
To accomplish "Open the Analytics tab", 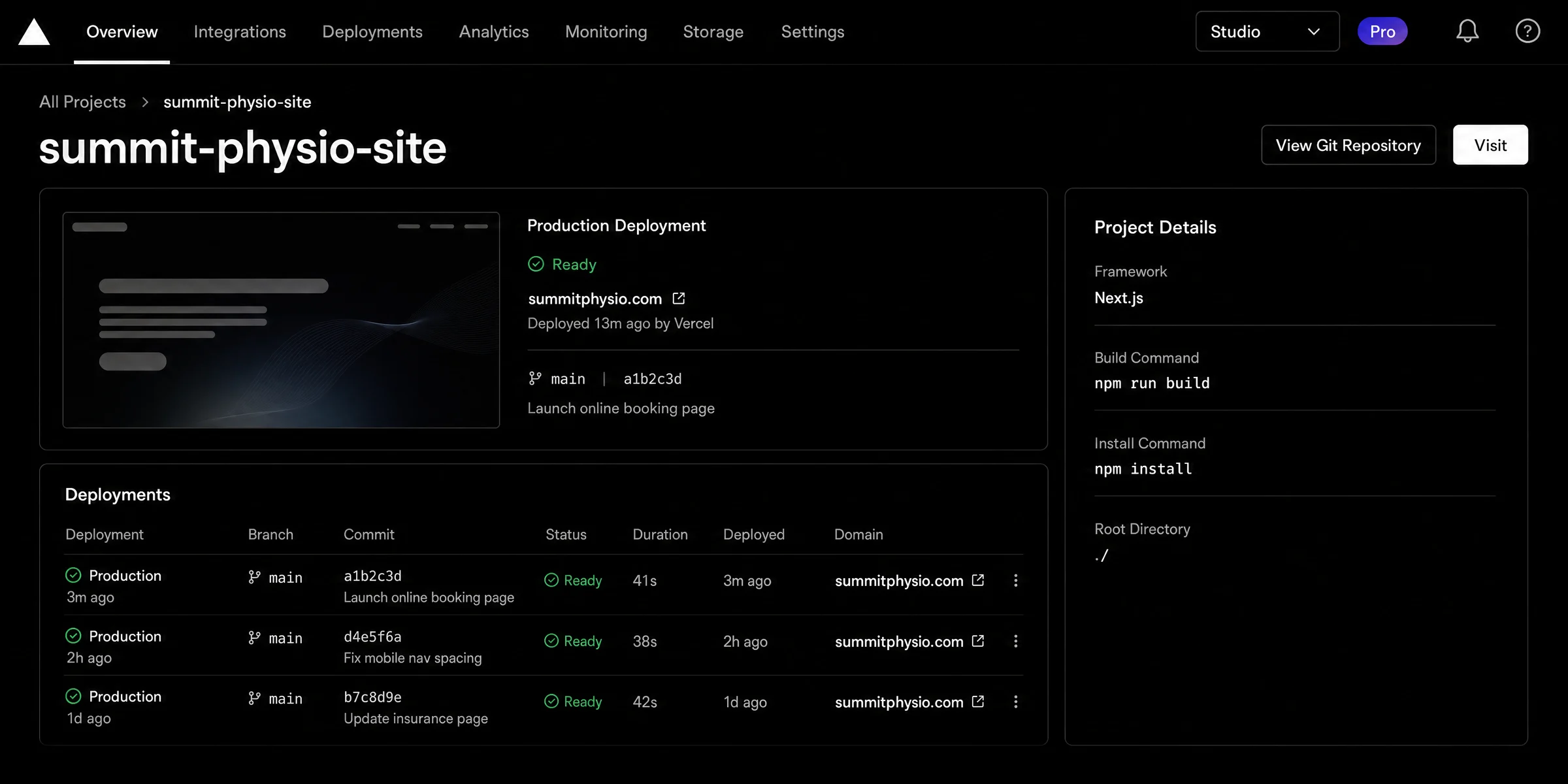I will point(494,31).
